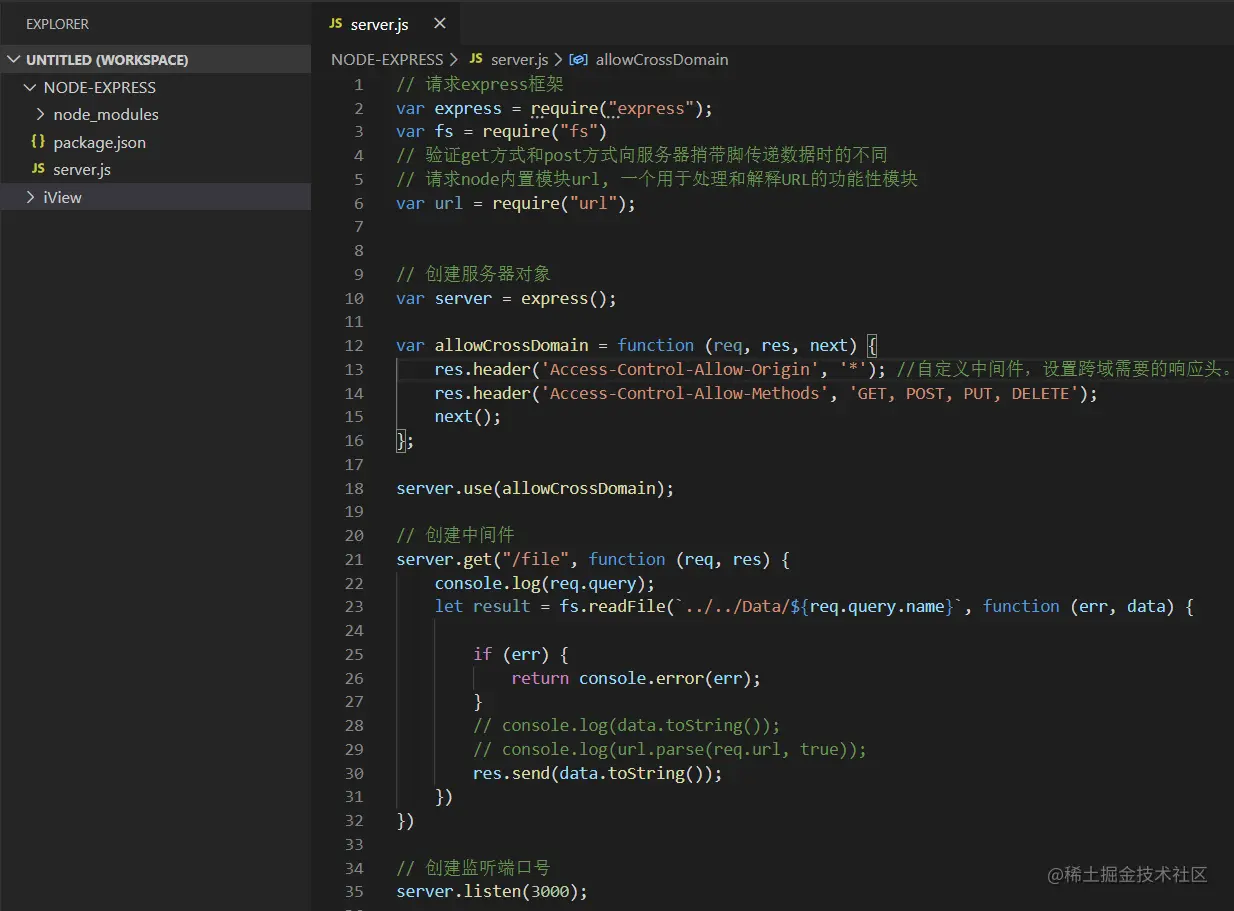Screen dimensions: 1234x911
Task: Open package.json from the explorer
Action: click(99, 142)
